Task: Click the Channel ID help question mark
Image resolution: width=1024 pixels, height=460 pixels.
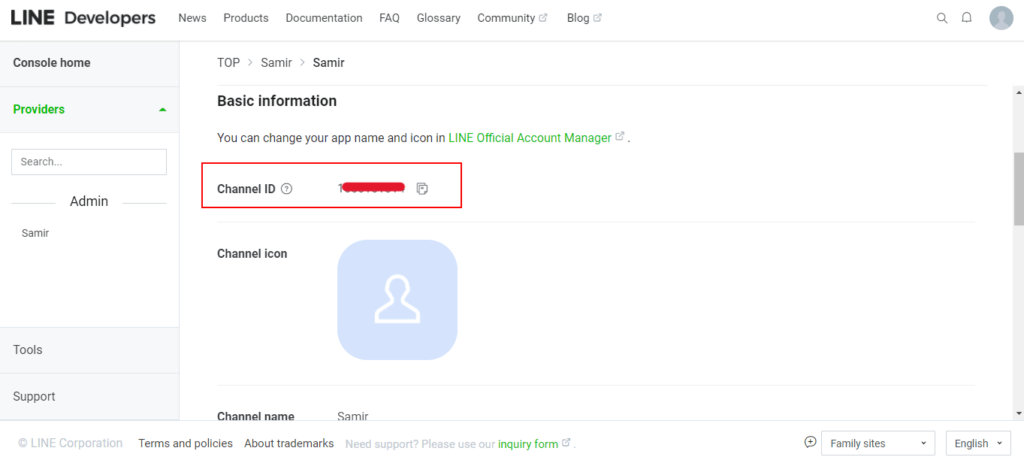Action: [x=286, y=189]
